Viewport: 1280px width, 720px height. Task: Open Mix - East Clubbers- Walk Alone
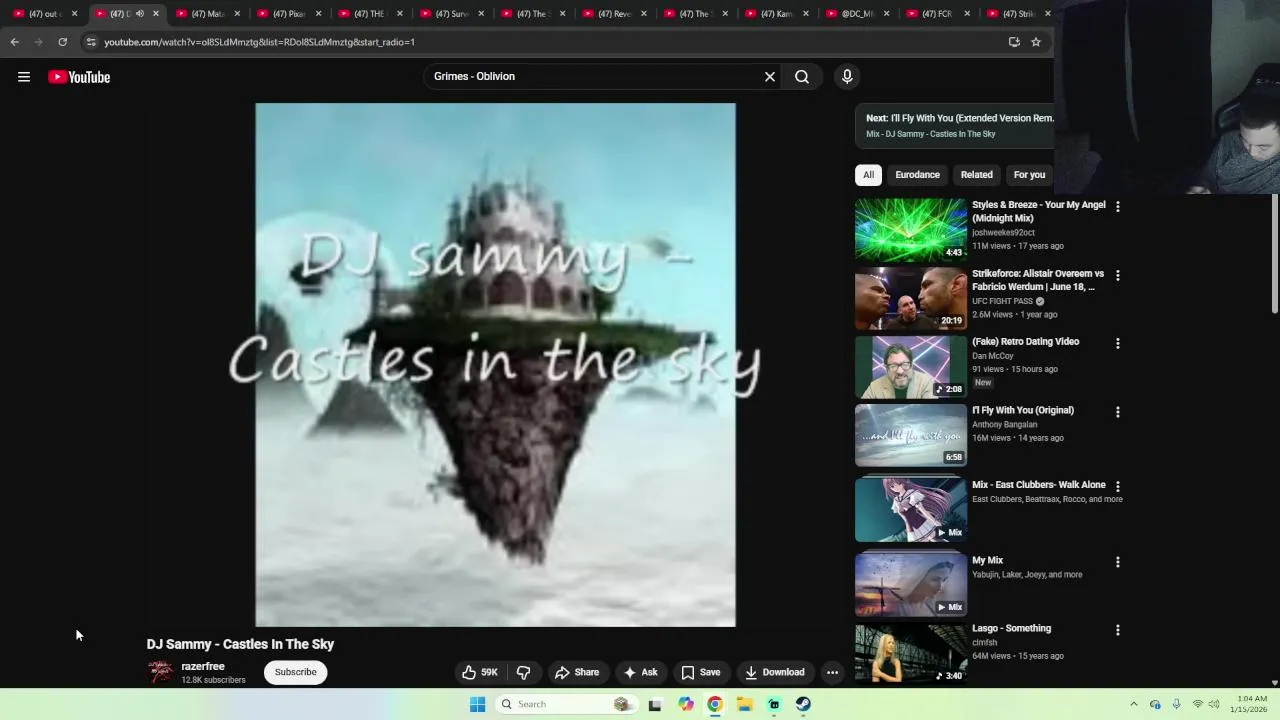pos(1039,485)
